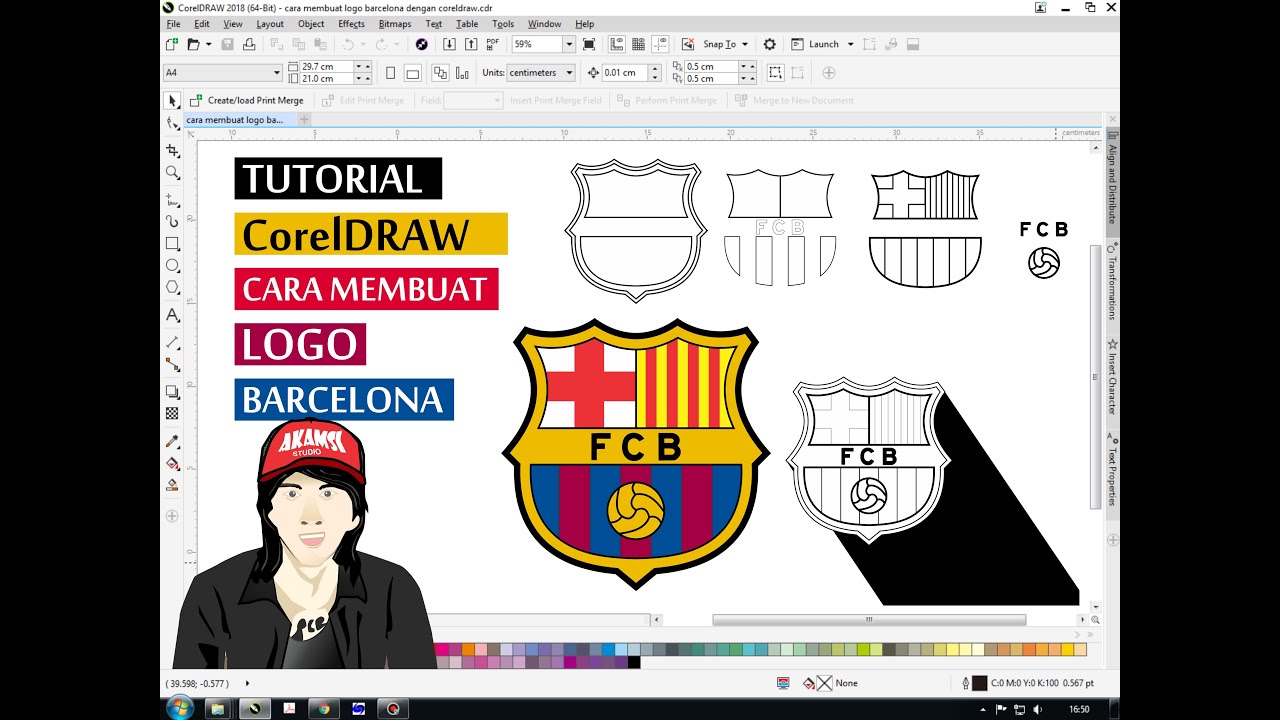Click the Import icon
The width and height of the screenshot is (1280, 720).
(x=449, y=44)
